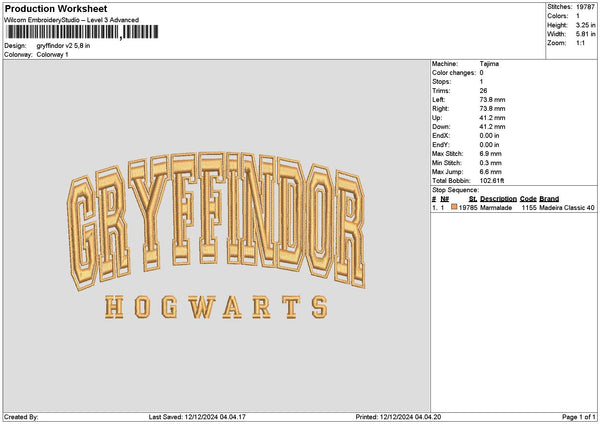
Task: Click the Machine value Tajima
Action: point(489,64)
